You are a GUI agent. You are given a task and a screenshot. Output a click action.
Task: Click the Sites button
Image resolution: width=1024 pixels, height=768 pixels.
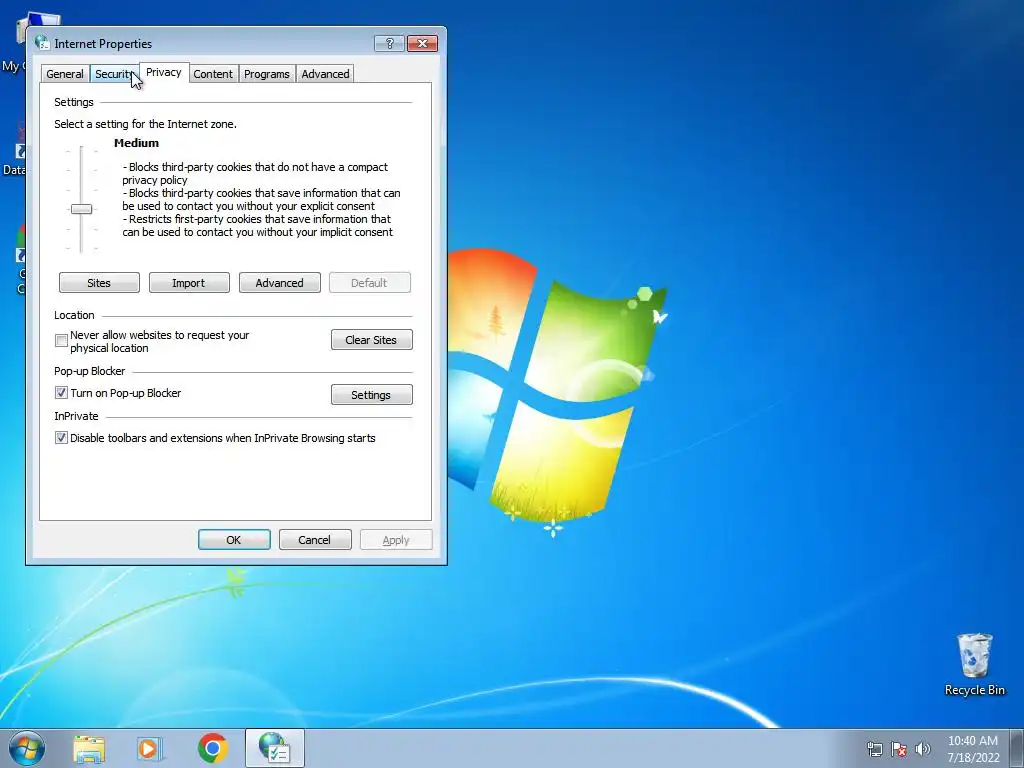tap(99, 283)
